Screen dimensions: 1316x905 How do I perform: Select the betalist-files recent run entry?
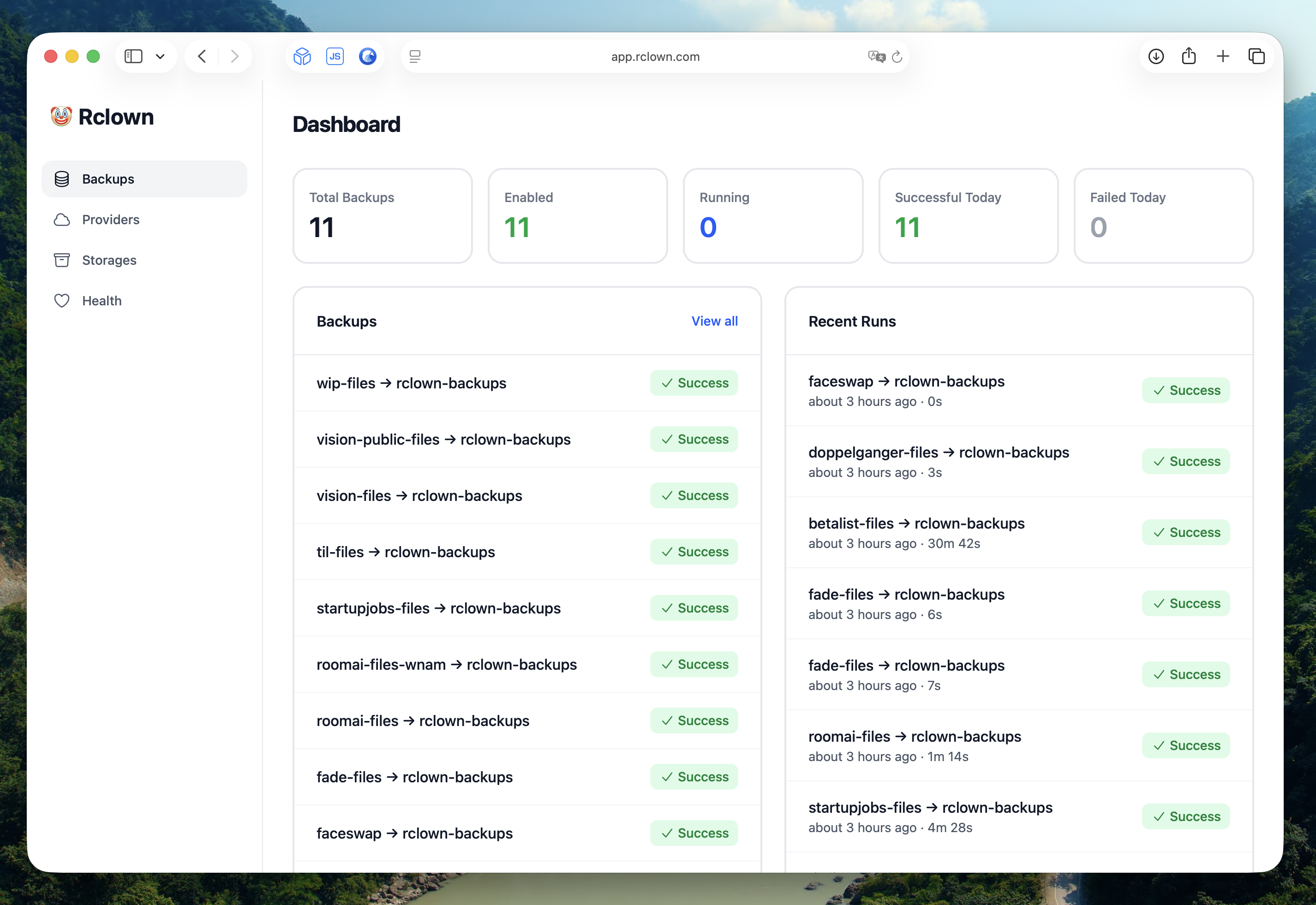click(x=1019, y=533)
